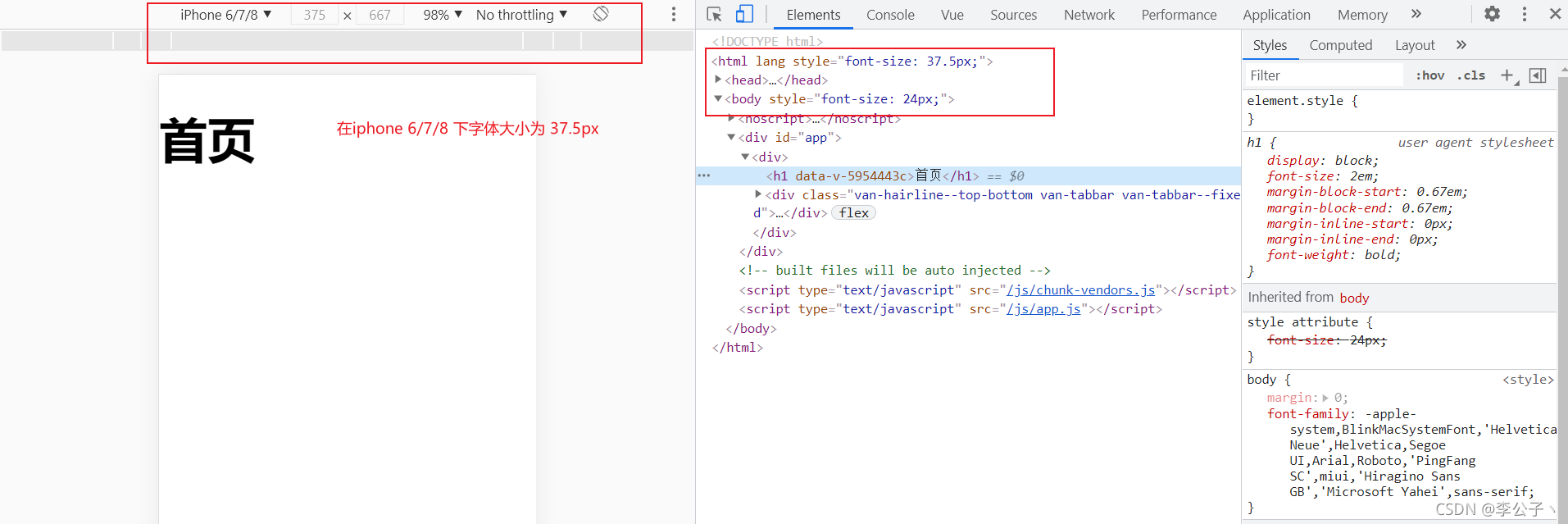Expand the van-tabbar div node
This screenshot has height=524, width=1568.
click(758, 194)
